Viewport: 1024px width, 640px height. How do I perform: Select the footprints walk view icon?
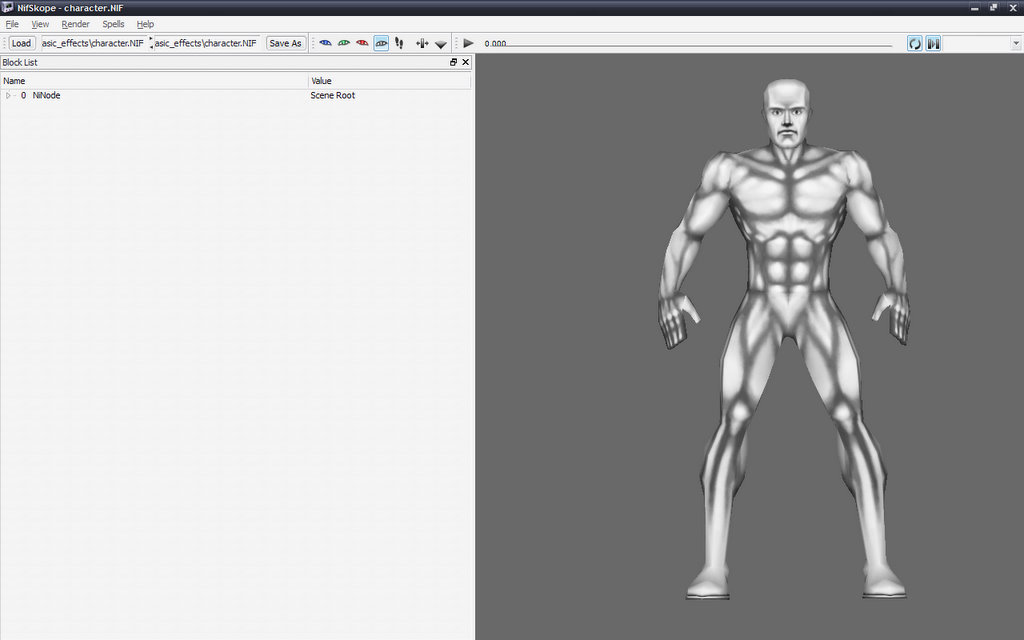(399, 43)
